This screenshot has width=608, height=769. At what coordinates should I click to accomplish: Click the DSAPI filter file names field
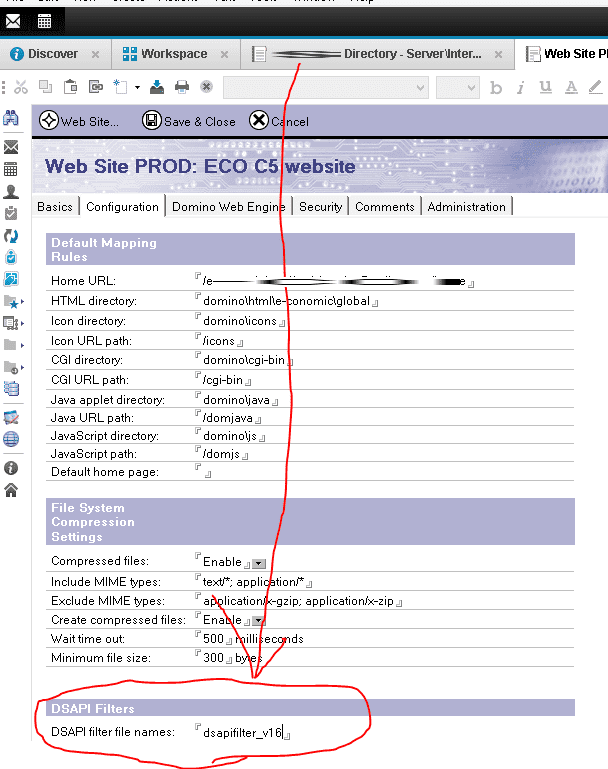click(241, 733)
